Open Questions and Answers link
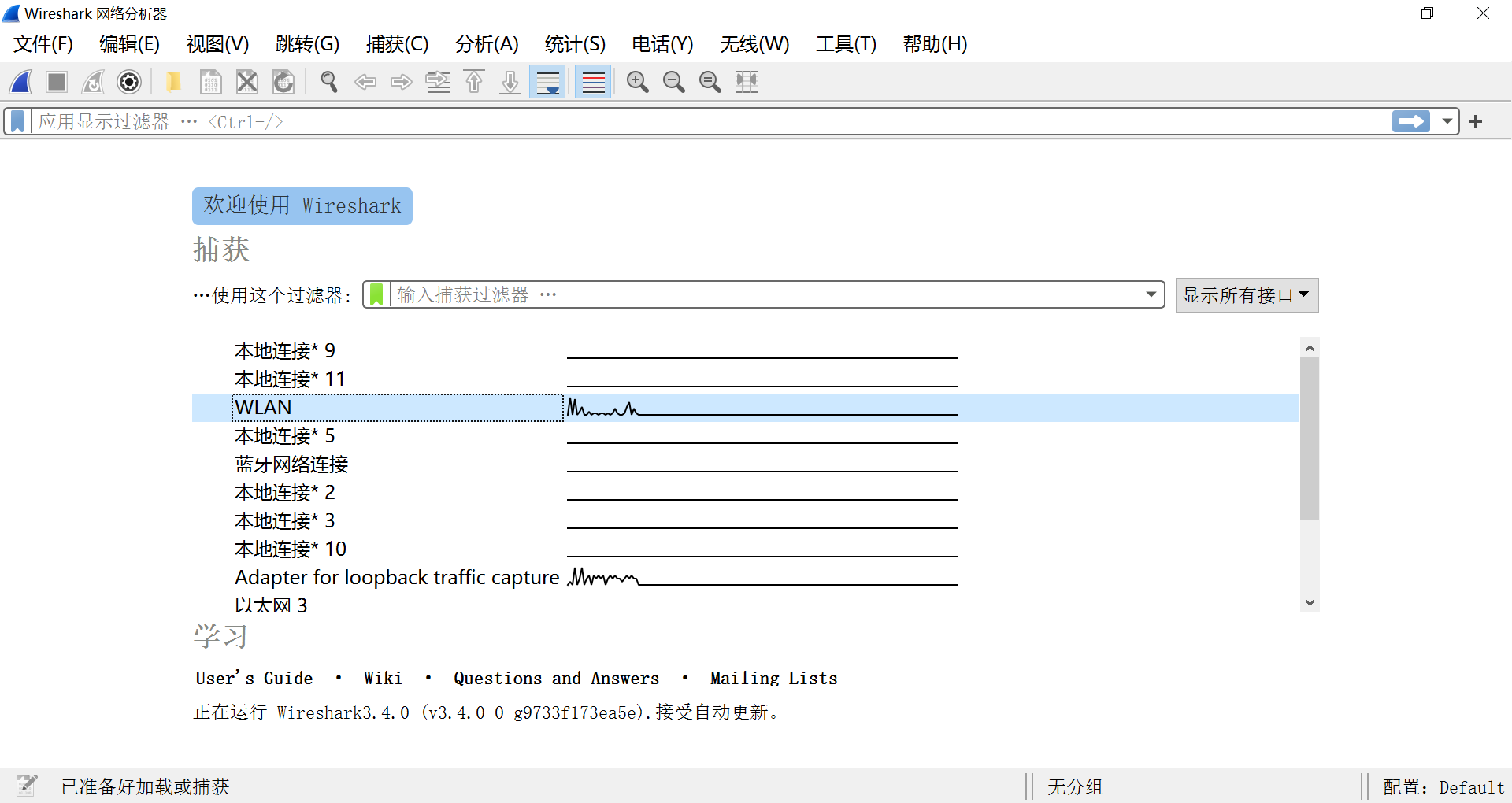The height and width of the screenshot is (803, 1512). click(556, 679)
